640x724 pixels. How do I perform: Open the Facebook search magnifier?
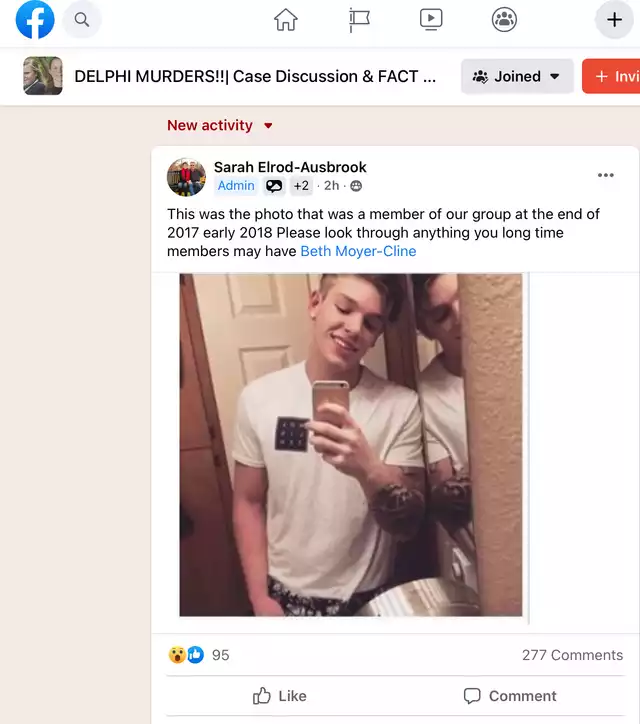(82, 19)
